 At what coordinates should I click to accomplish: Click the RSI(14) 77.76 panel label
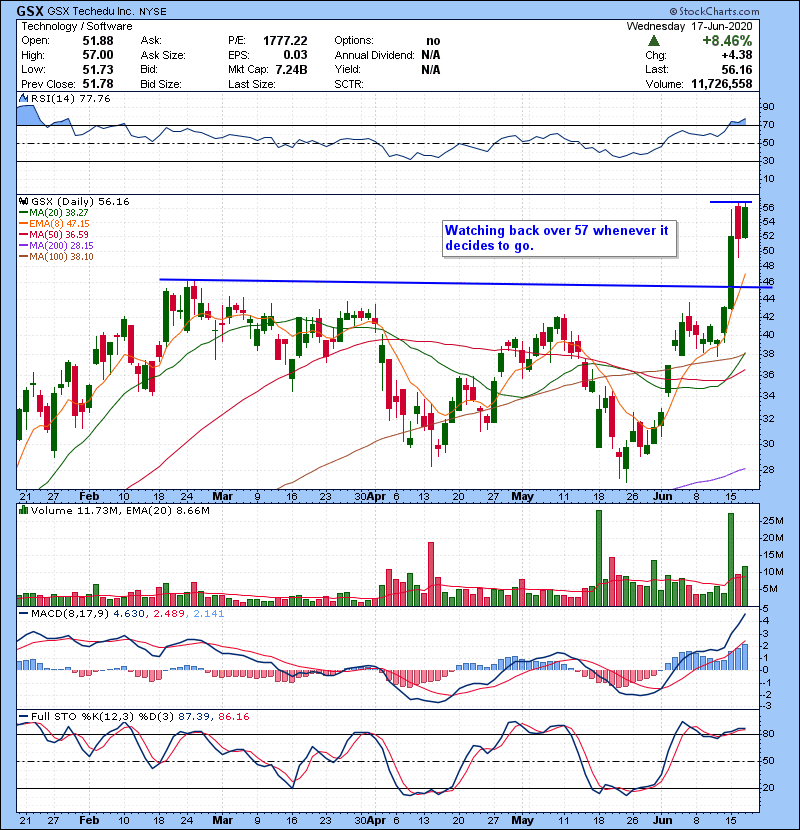point(70,98)
